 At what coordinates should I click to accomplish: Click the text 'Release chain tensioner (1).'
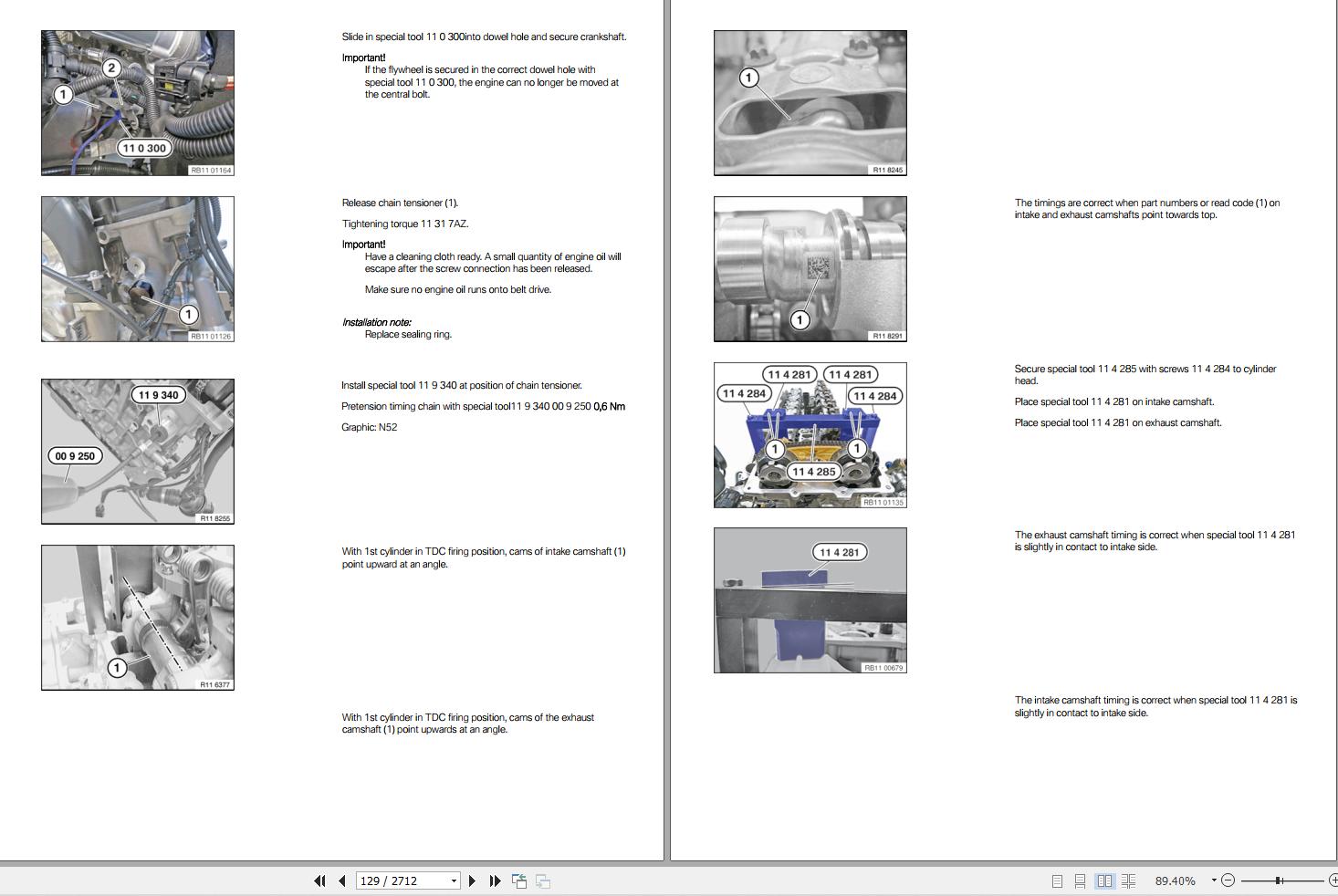coord(400,203)
